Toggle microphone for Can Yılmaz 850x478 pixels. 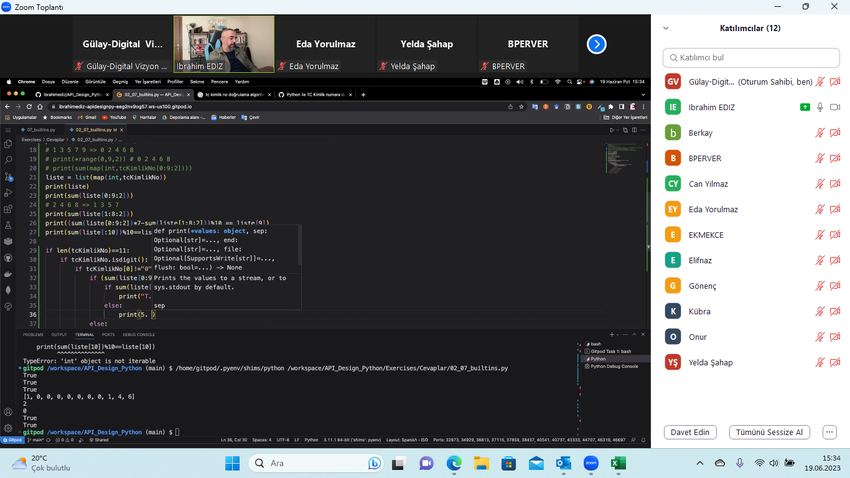coord(820,184)
